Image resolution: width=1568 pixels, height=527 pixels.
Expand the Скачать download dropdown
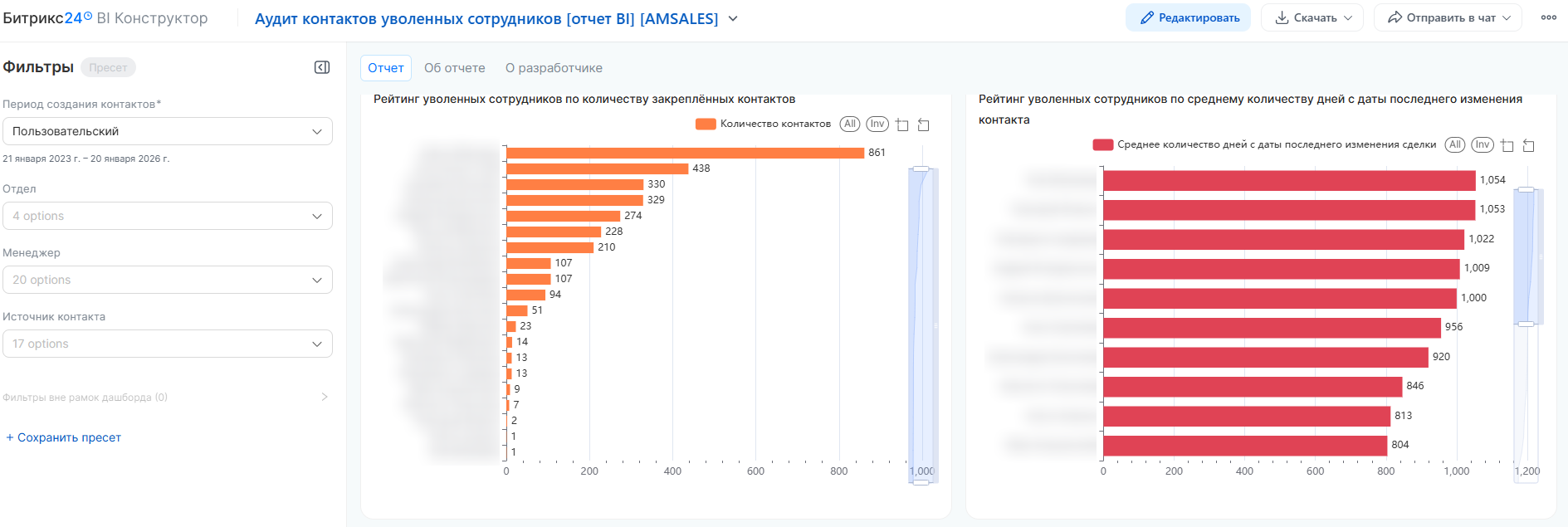pos(1312,17)
